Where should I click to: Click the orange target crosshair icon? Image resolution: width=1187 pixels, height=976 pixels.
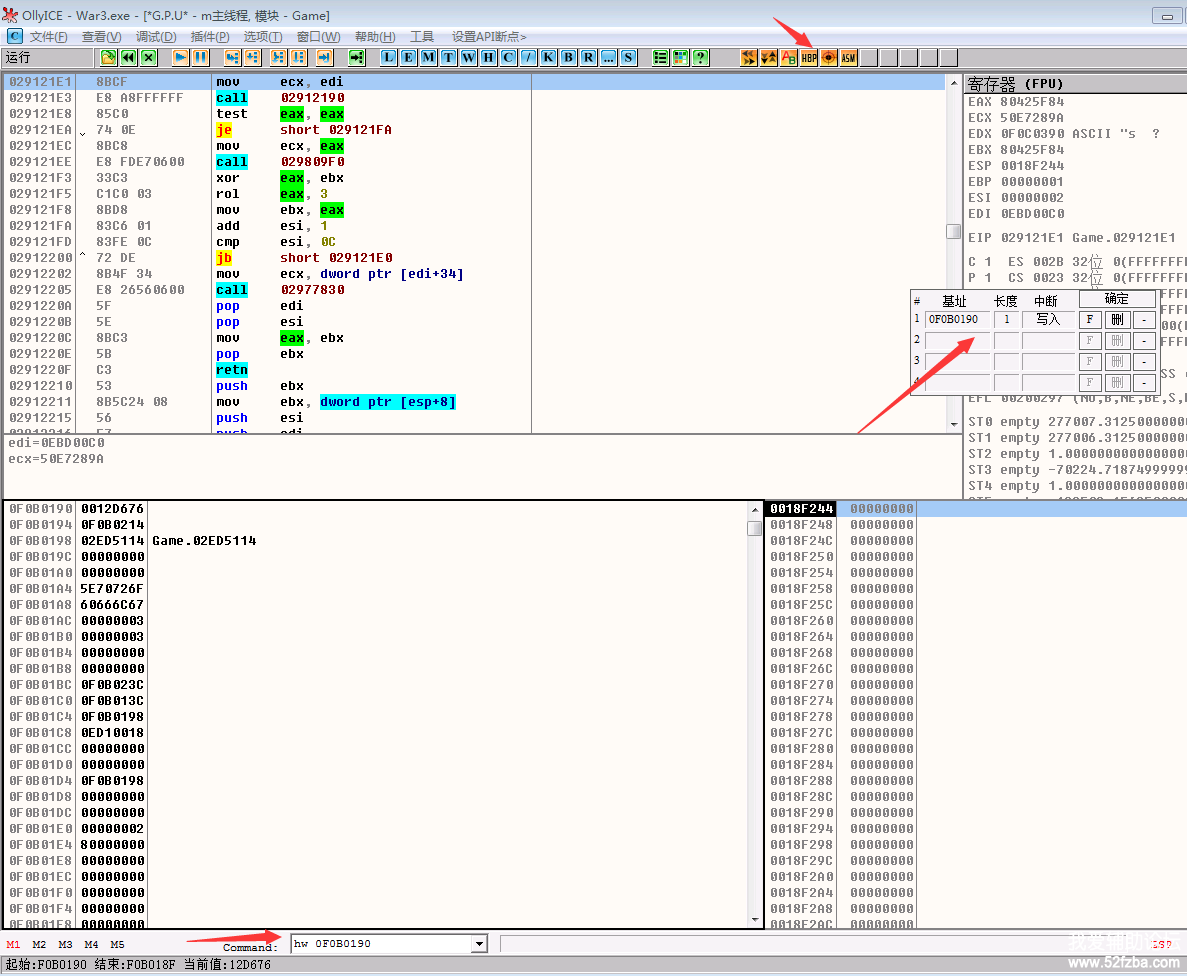(x=829, y=58)
